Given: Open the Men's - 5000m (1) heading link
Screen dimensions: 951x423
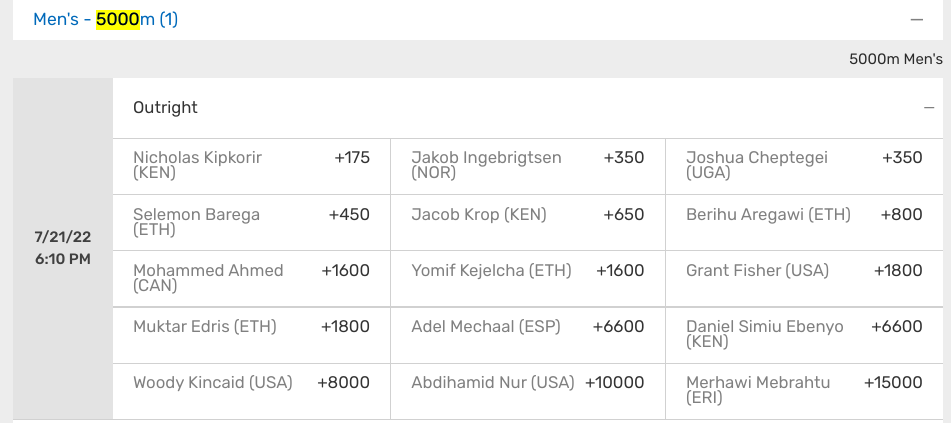Looking at the screenshot, I should 106,19.
